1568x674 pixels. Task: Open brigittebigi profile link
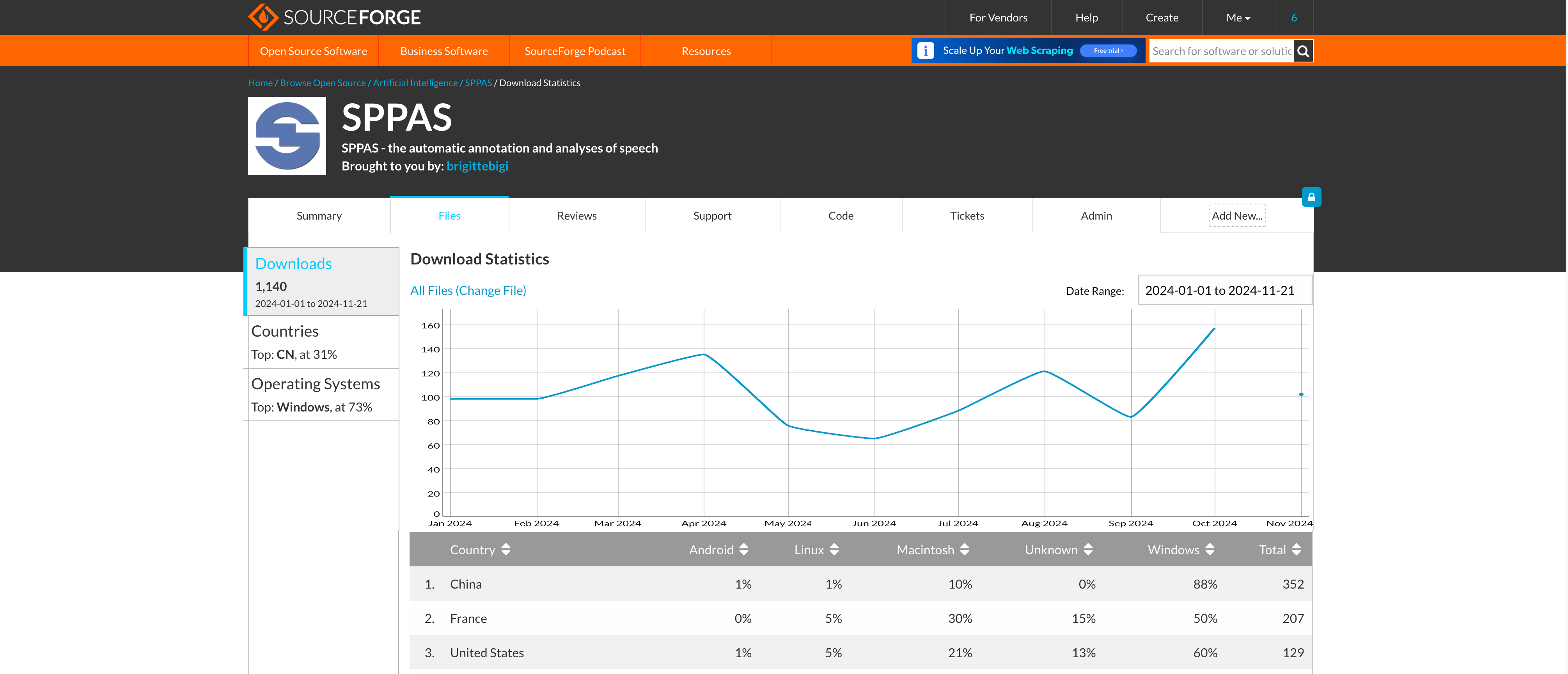477,166
